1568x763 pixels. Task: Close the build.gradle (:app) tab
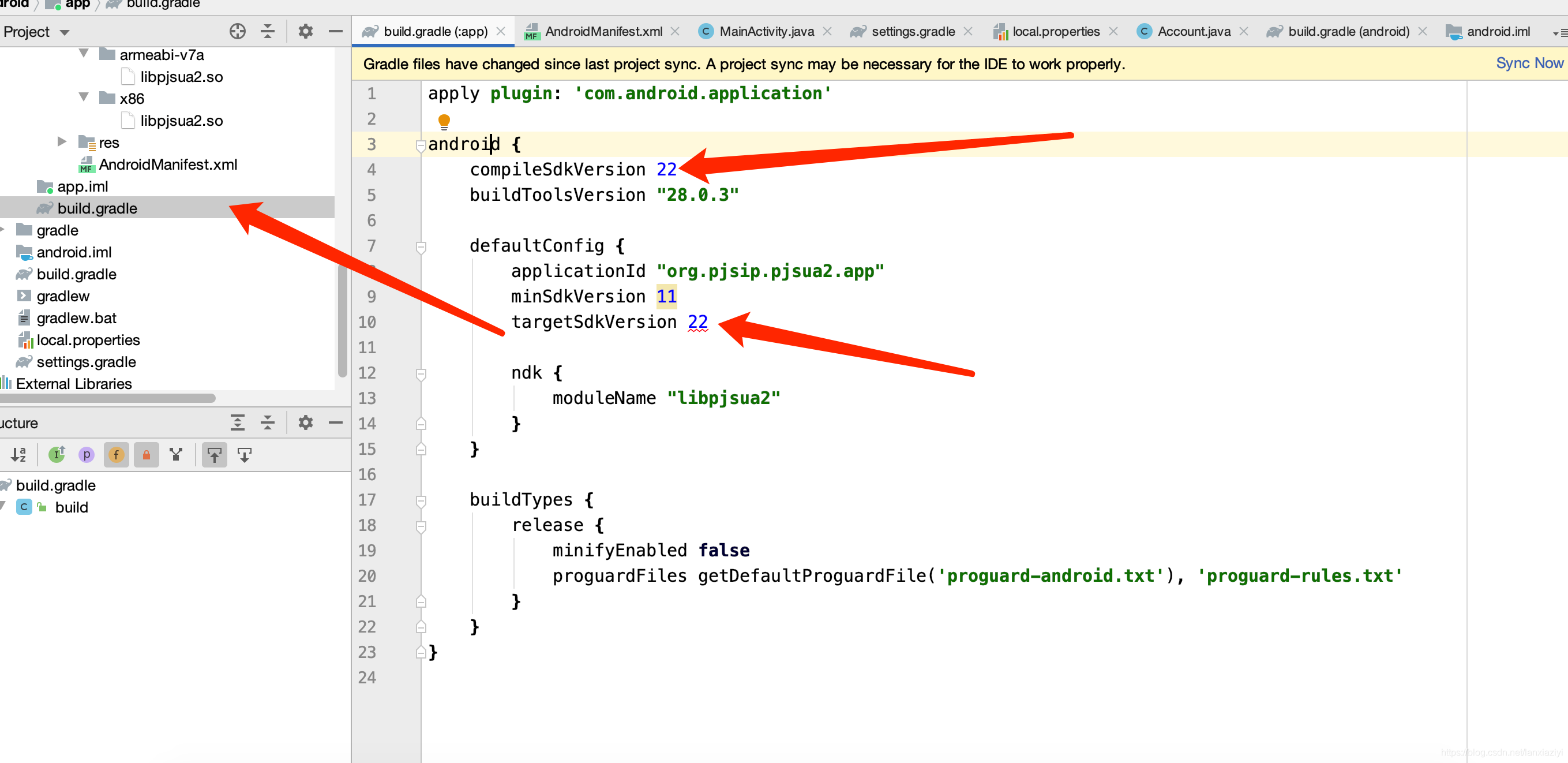coord(501,31)
